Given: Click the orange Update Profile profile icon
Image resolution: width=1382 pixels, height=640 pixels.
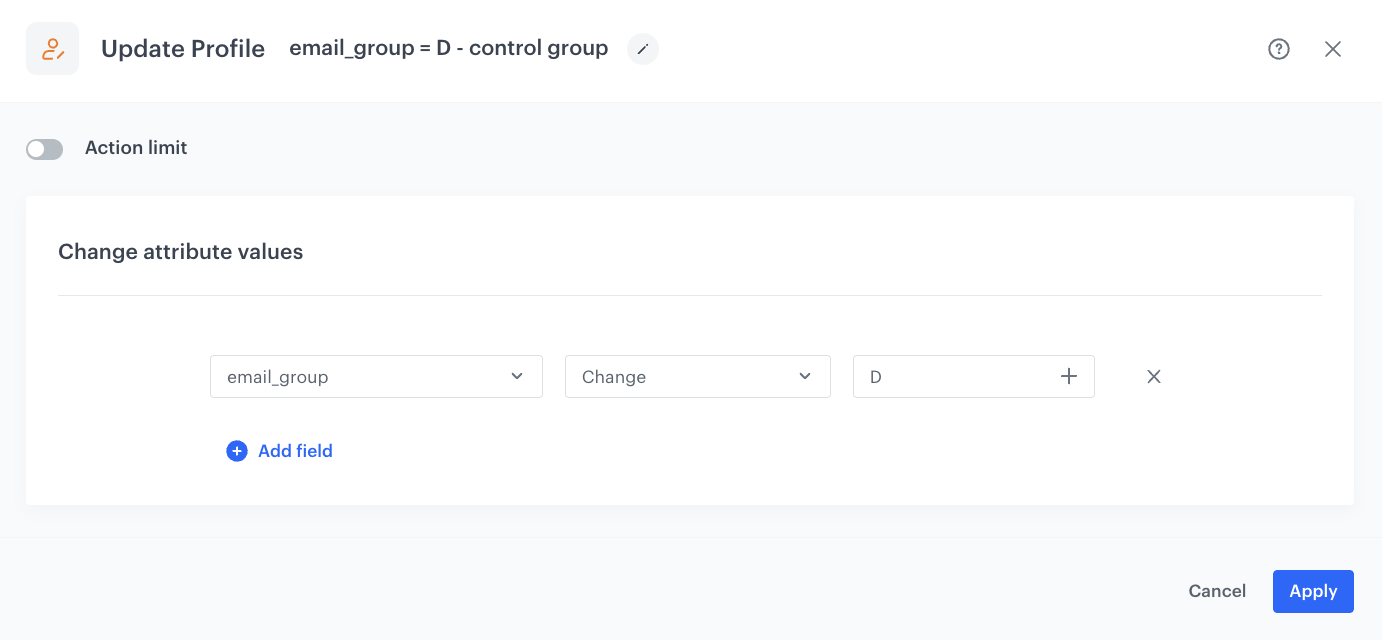Looking at the screenshot, I should [x=52, y=48].
